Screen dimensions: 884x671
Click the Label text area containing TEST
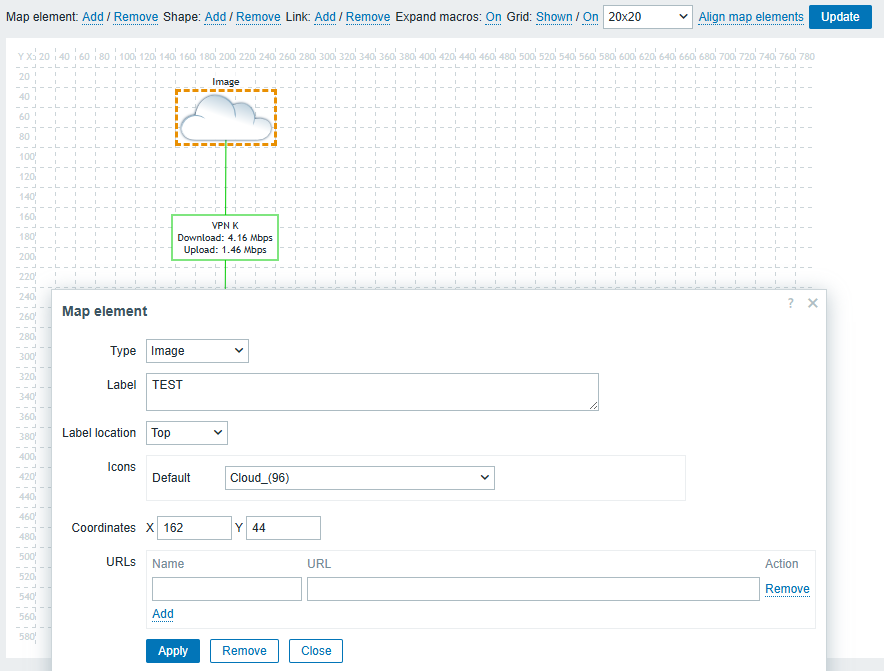(372, 392)
